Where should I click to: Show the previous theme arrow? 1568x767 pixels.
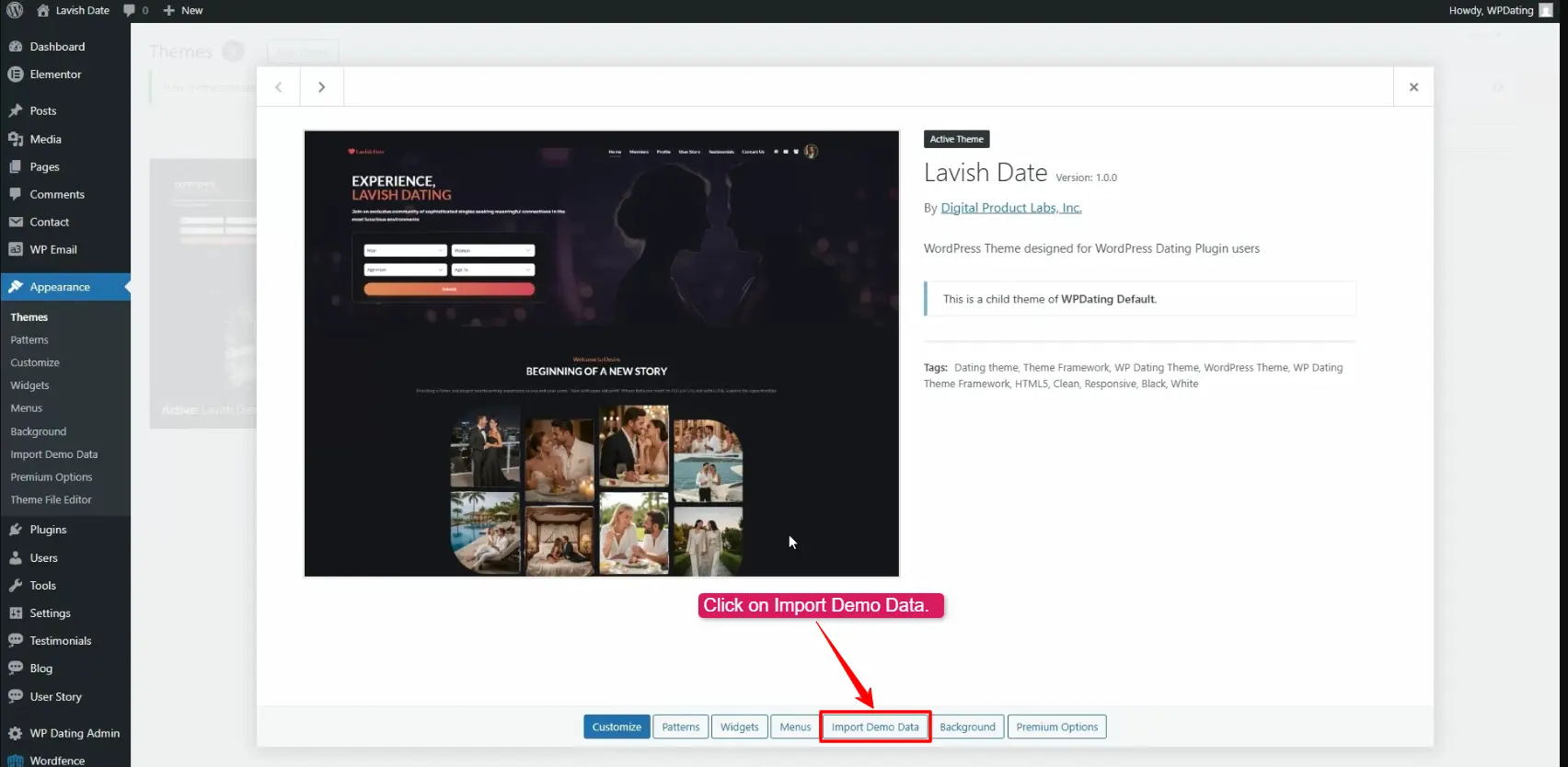coord(279,86)
